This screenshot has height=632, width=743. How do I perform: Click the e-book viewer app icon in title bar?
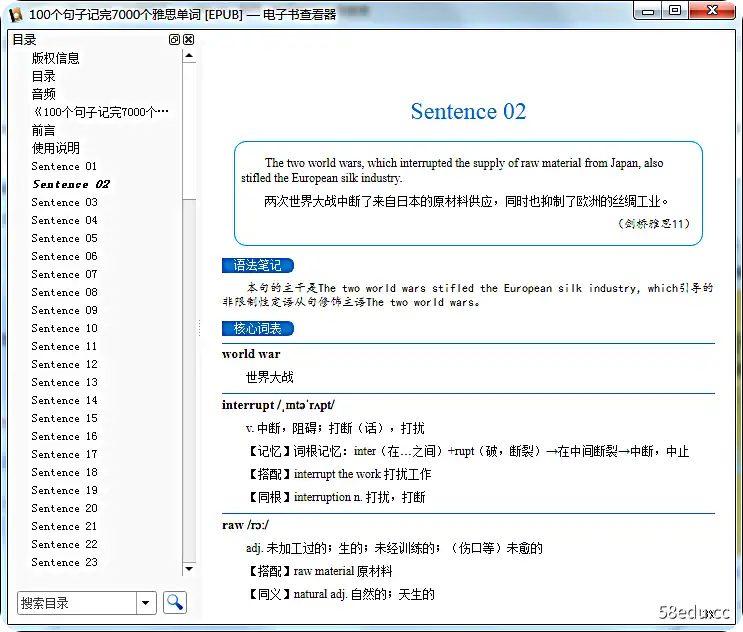(x=15, y=14)
